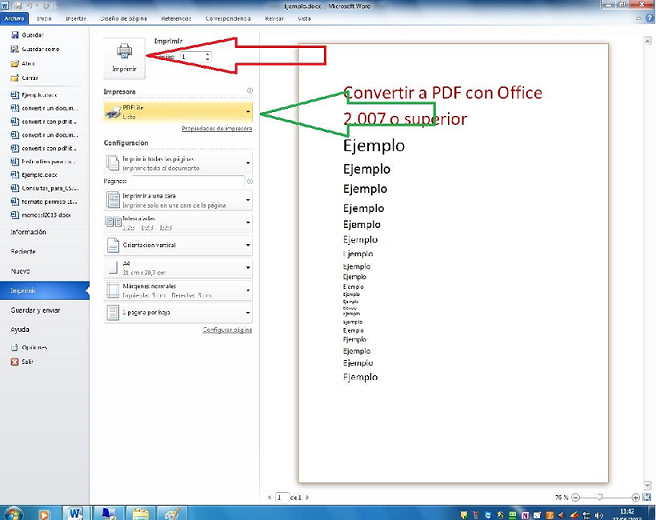Image resolution: width=656 pixels, height=520 pixels.
Task: Click the volume speaker tray icon
Action: tap(599, 515)
